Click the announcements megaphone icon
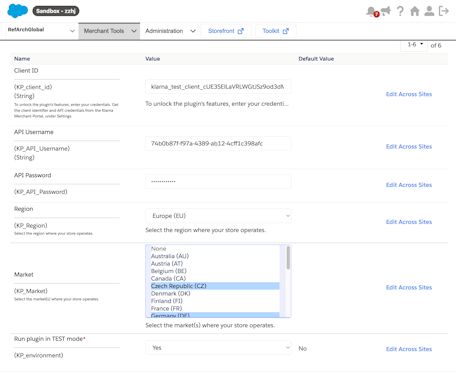The height and width of the screenshot is (372, 456). coord(386,11)
